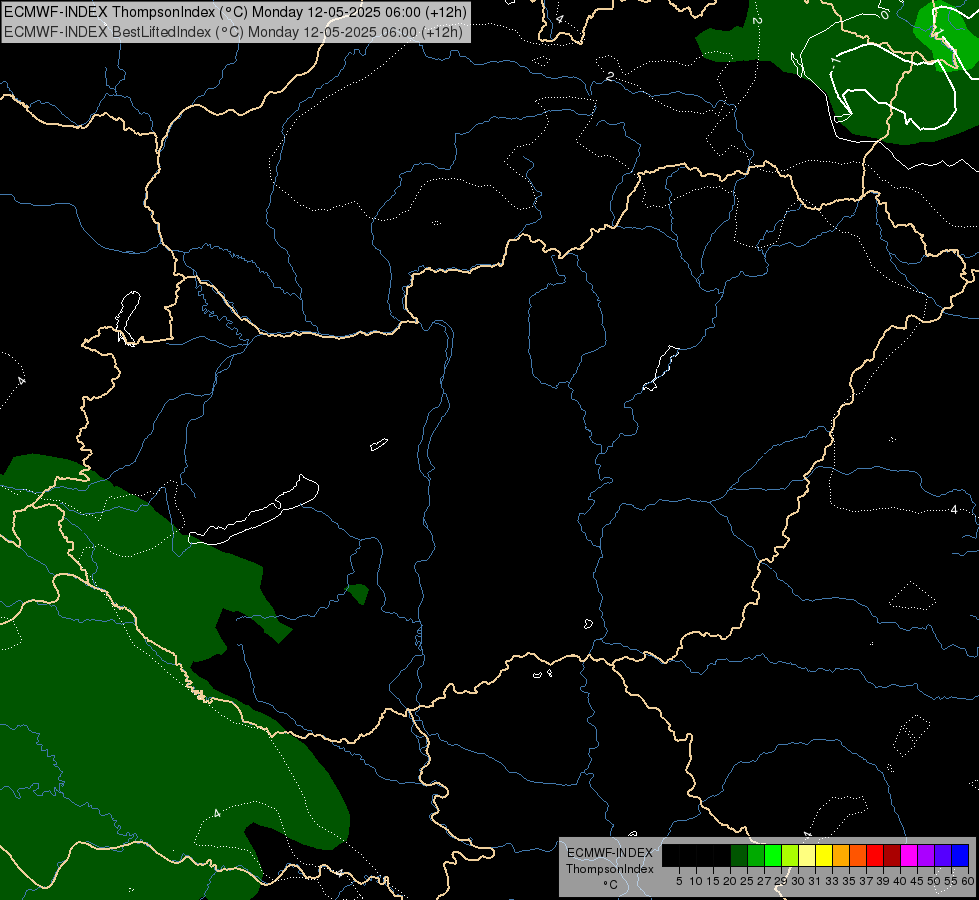This screenshot has width=979, height=900.
Task: Click the yellow-green 29-30 legend swatch
Action: [x=790, y=855]
